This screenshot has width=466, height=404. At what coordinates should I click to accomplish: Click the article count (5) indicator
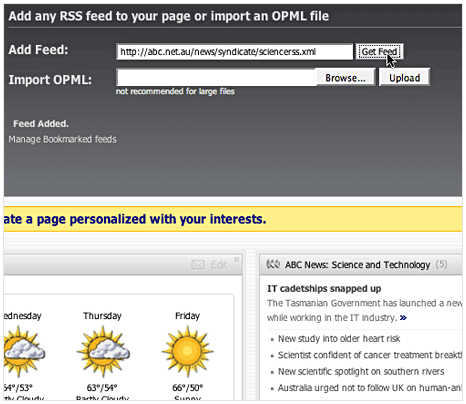441,265
